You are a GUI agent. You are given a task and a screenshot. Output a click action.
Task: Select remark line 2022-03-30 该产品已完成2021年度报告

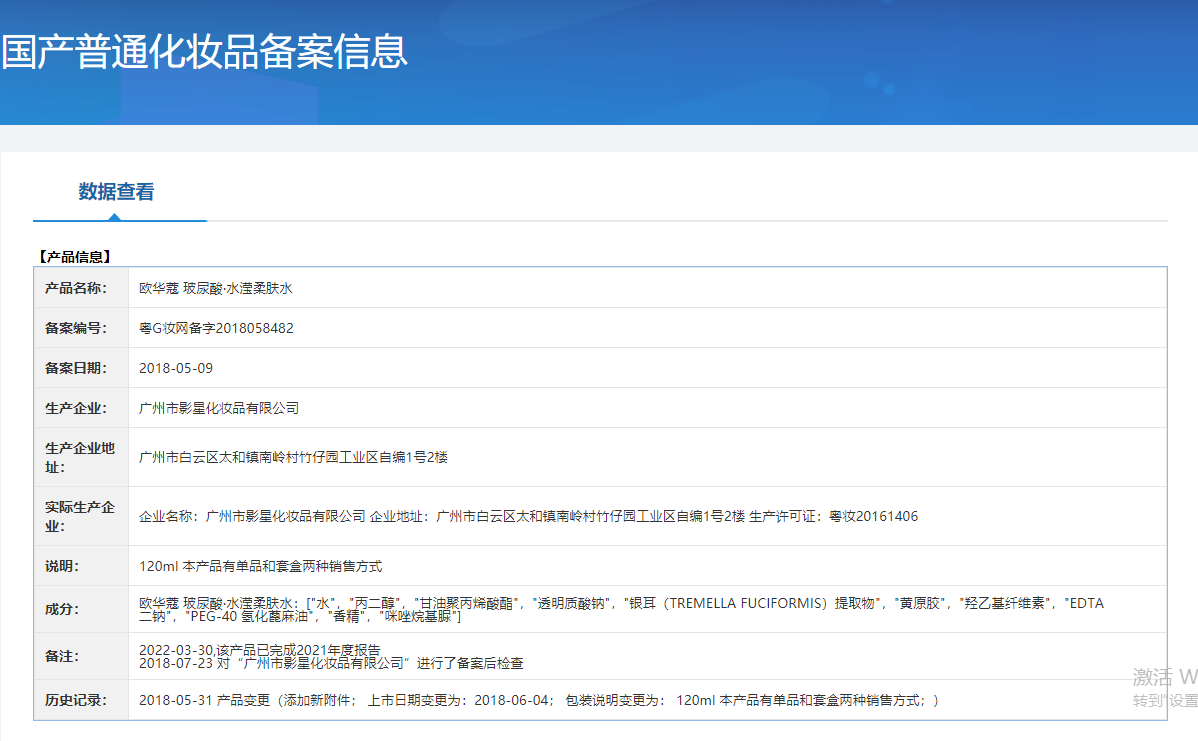260,650
